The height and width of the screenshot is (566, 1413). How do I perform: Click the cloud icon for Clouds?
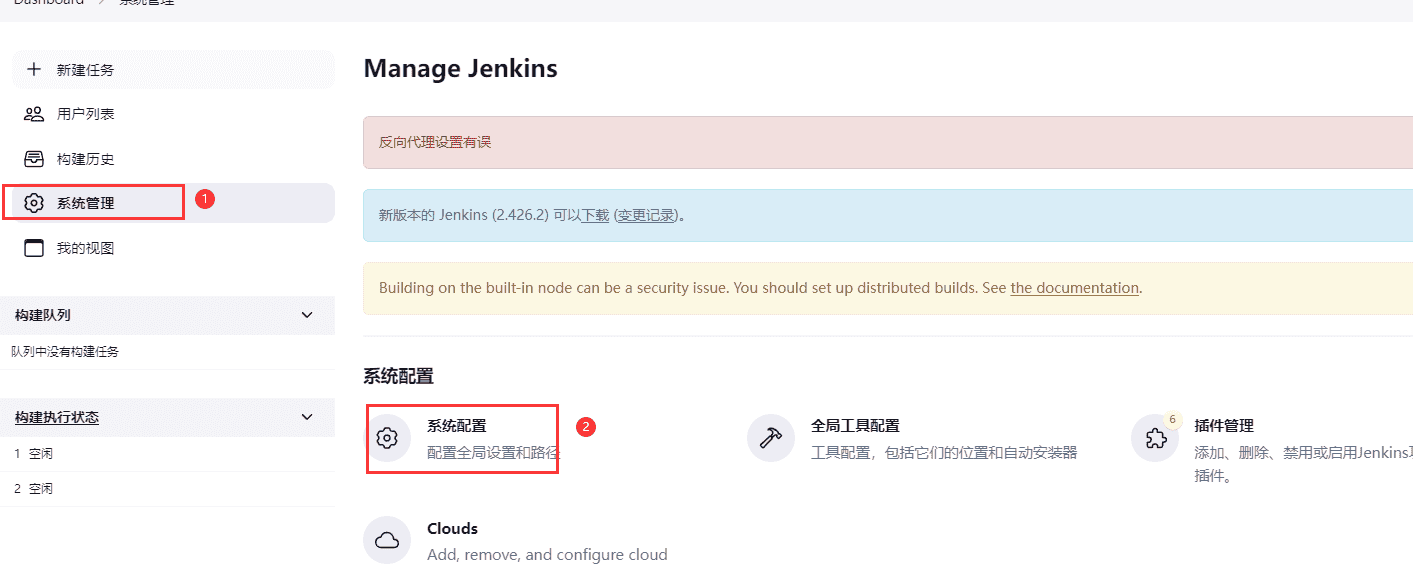(387, 540)
